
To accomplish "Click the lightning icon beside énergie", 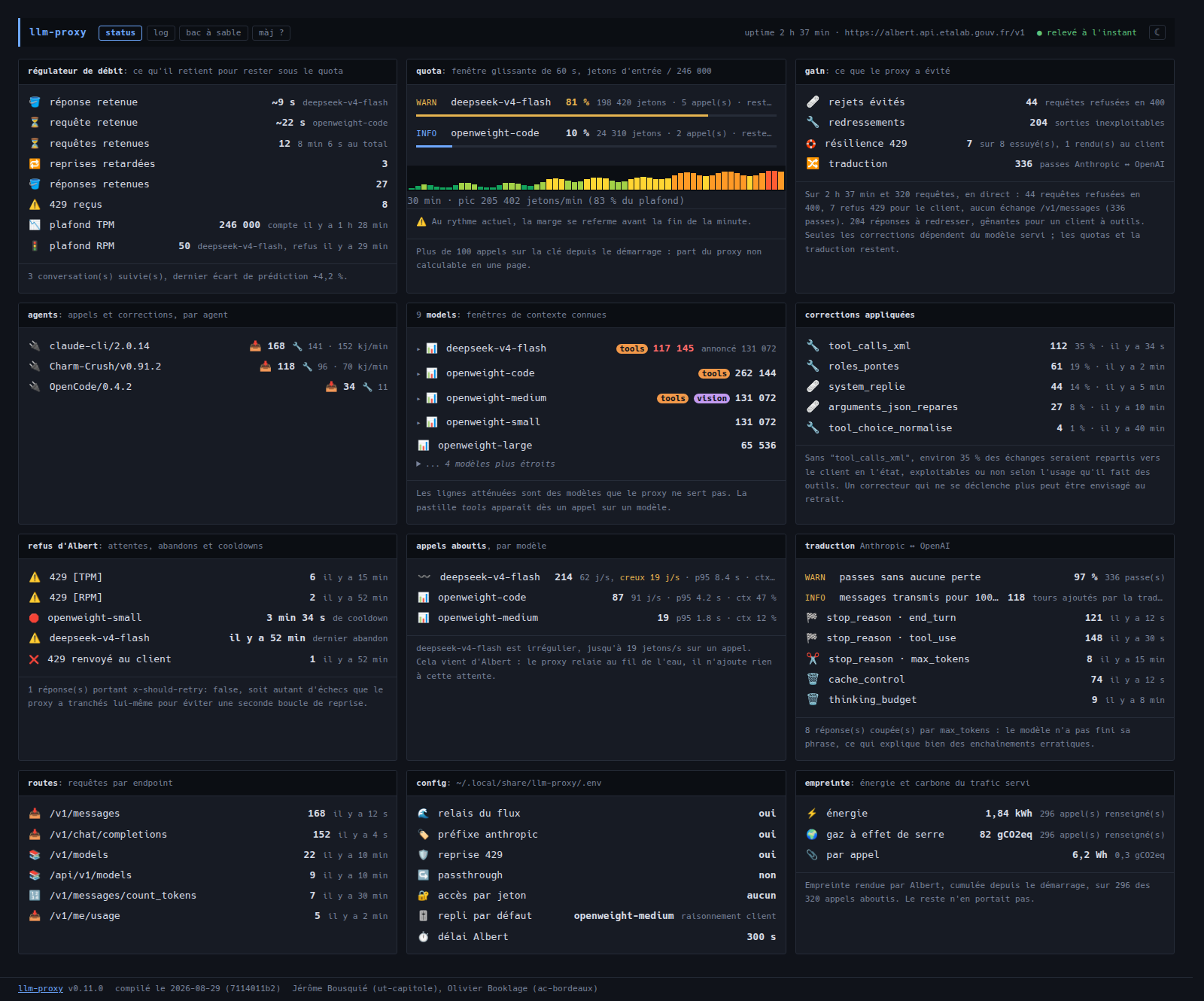I will coord(812,814).
